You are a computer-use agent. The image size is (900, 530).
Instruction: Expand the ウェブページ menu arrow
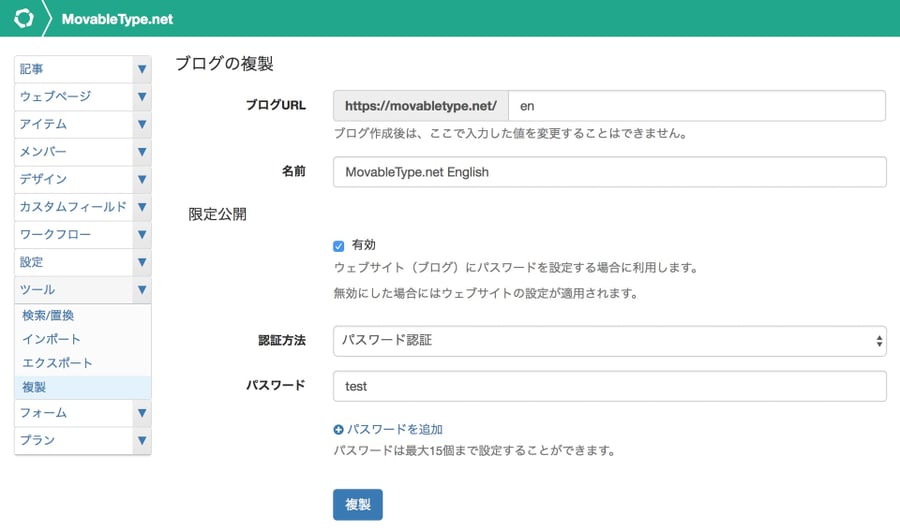[142, 97]
